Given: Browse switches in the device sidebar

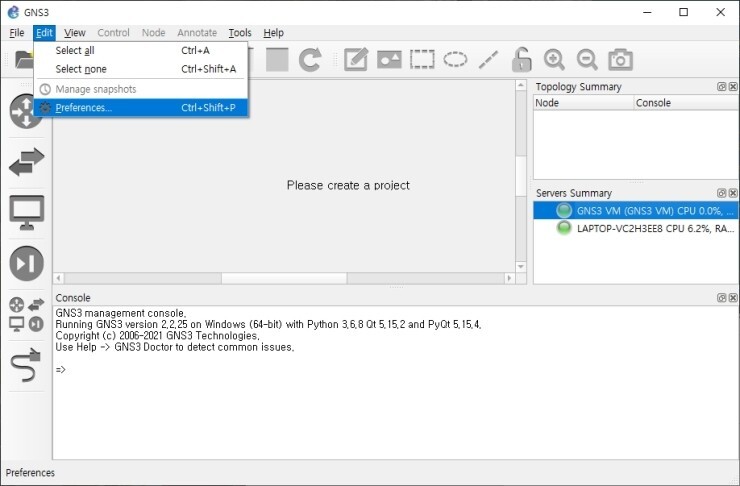Looking at the screenshot, I should (x=26, y=162).
